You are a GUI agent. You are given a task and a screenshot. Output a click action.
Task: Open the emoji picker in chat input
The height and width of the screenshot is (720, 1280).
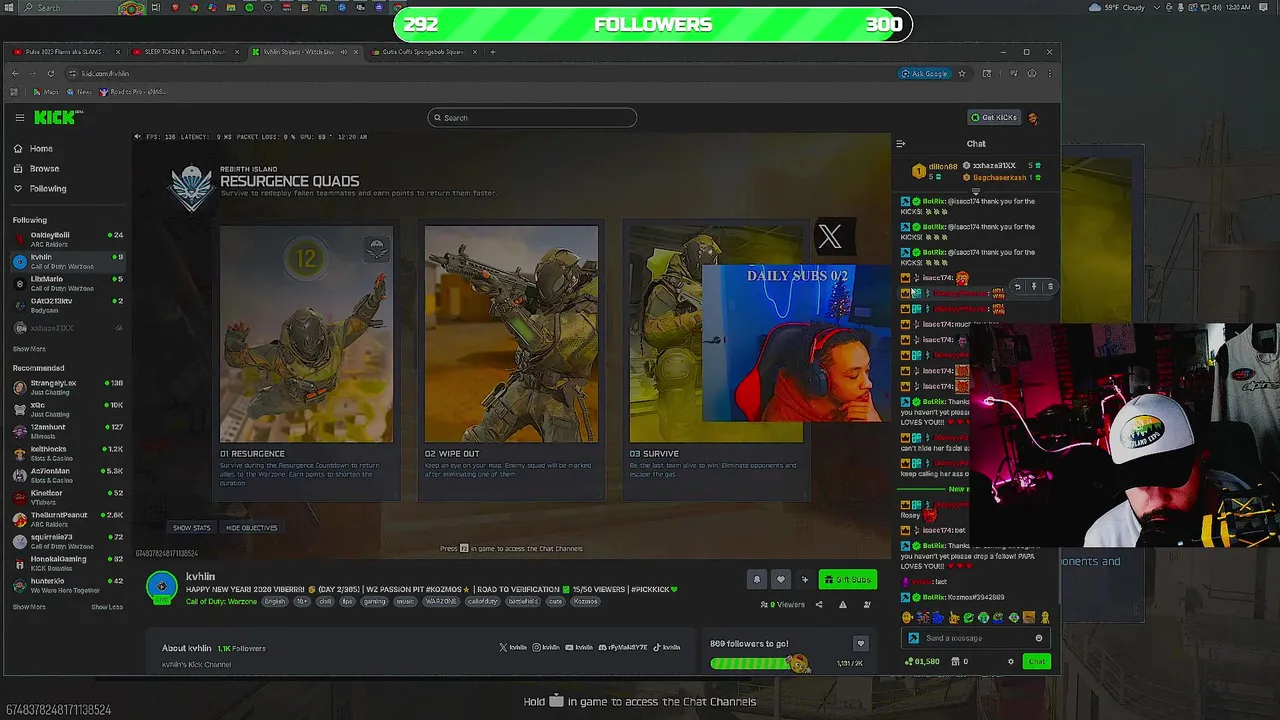pos(1038,638)
